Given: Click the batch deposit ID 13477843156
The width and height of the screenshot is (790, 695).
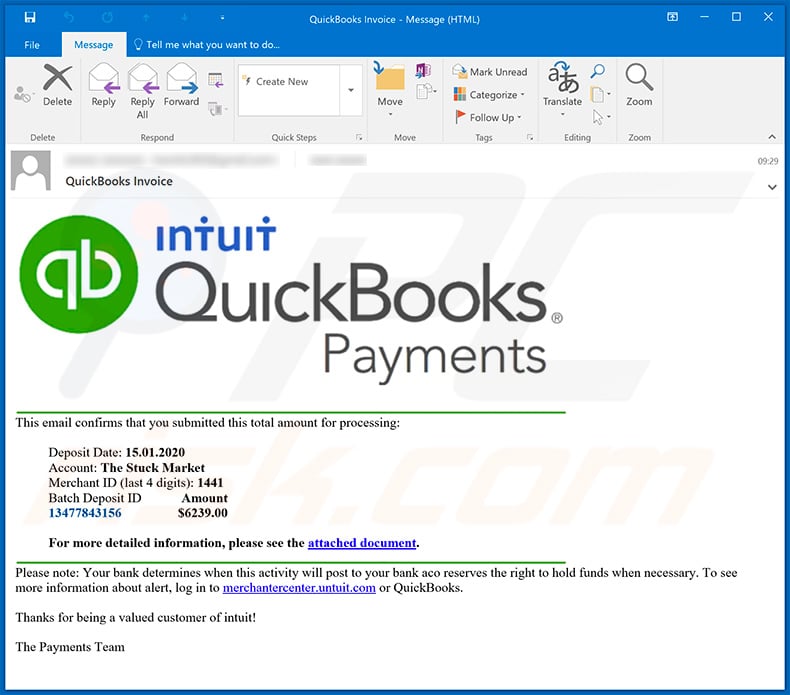Looking at the screenshot, I should pos(85,513).
